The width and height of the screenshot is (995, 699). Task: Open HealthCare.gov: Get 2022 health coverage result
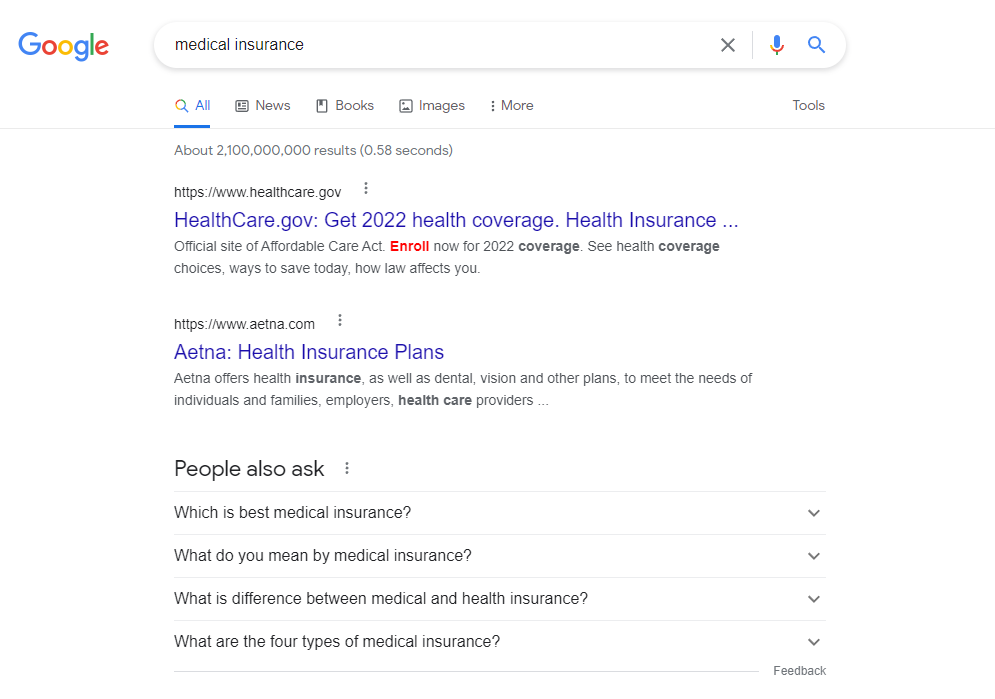click(x=456, y=220)
